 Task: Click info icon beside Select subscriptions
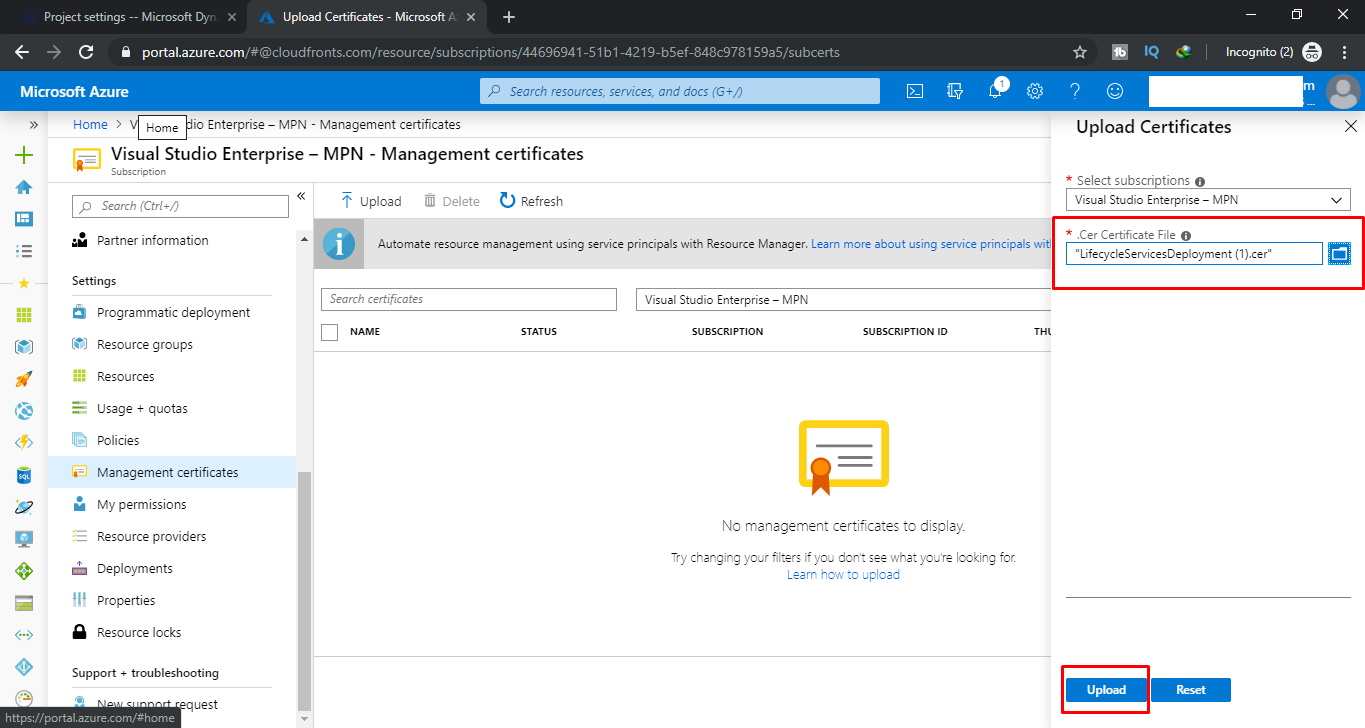coord(1200,182)
